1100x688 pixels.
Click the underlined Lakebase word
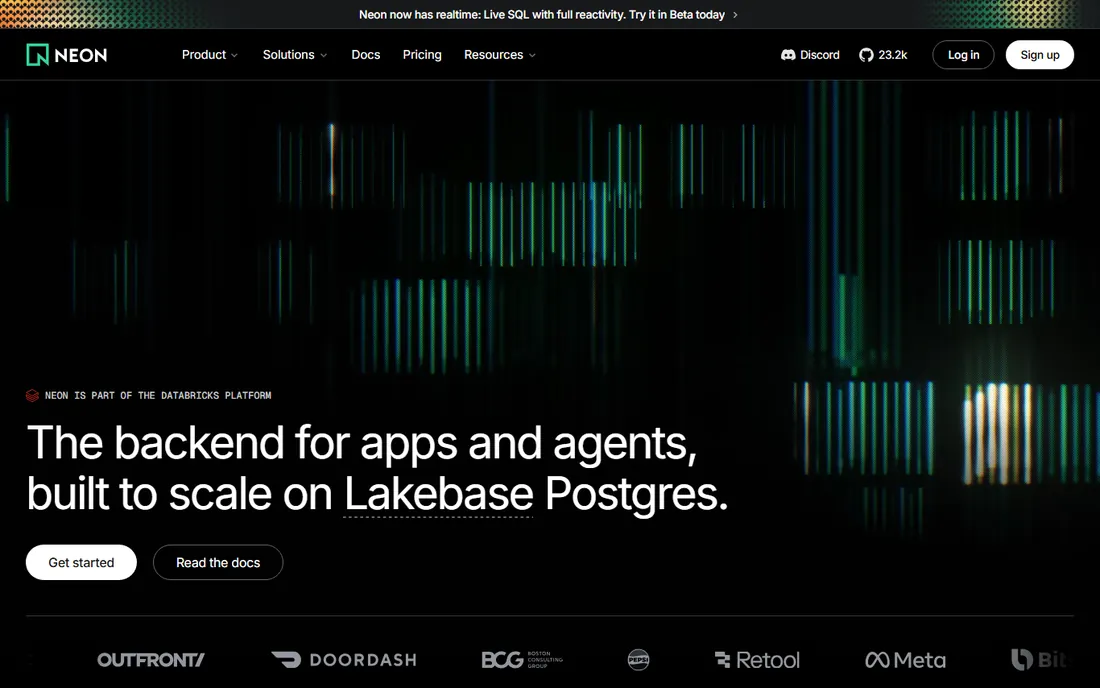point(438,494)
